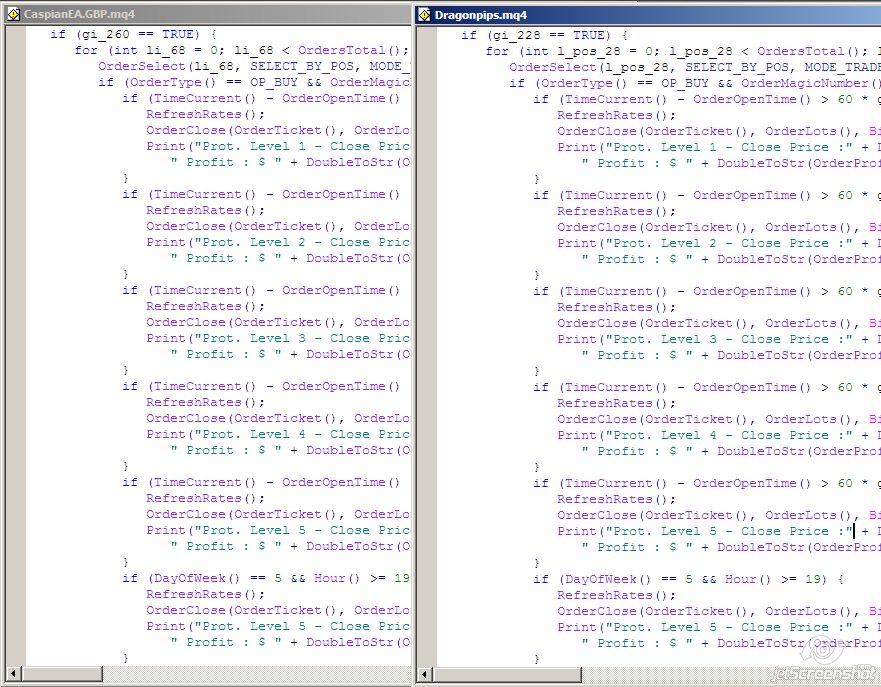
Task: Click 'DayOfWeek()' in Dragonpips window
Action: pyautogui.click(x=607, y=580)
